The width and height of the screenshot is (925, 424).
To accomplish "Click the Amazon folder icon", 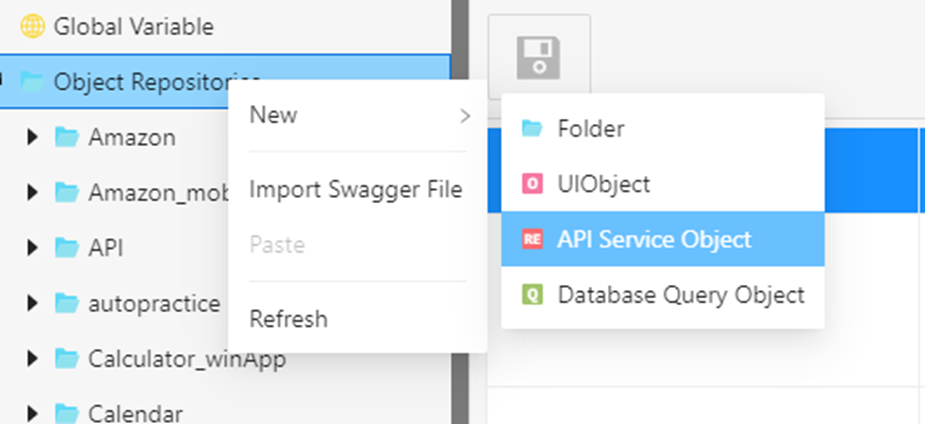I will (67, 137).
